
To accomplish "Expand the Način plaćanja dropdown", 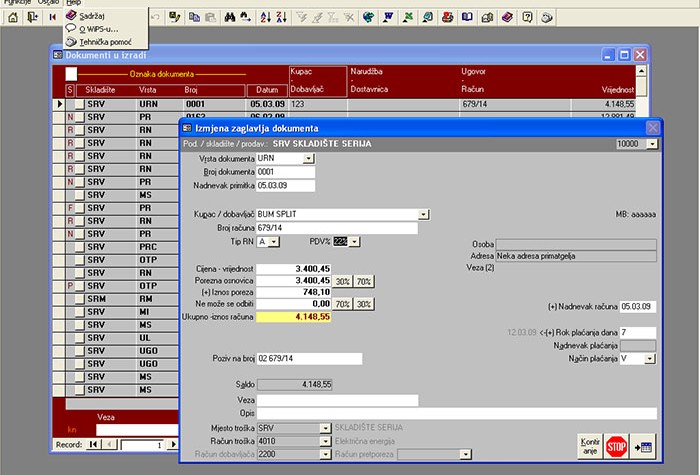I will (x=650, y=358).
